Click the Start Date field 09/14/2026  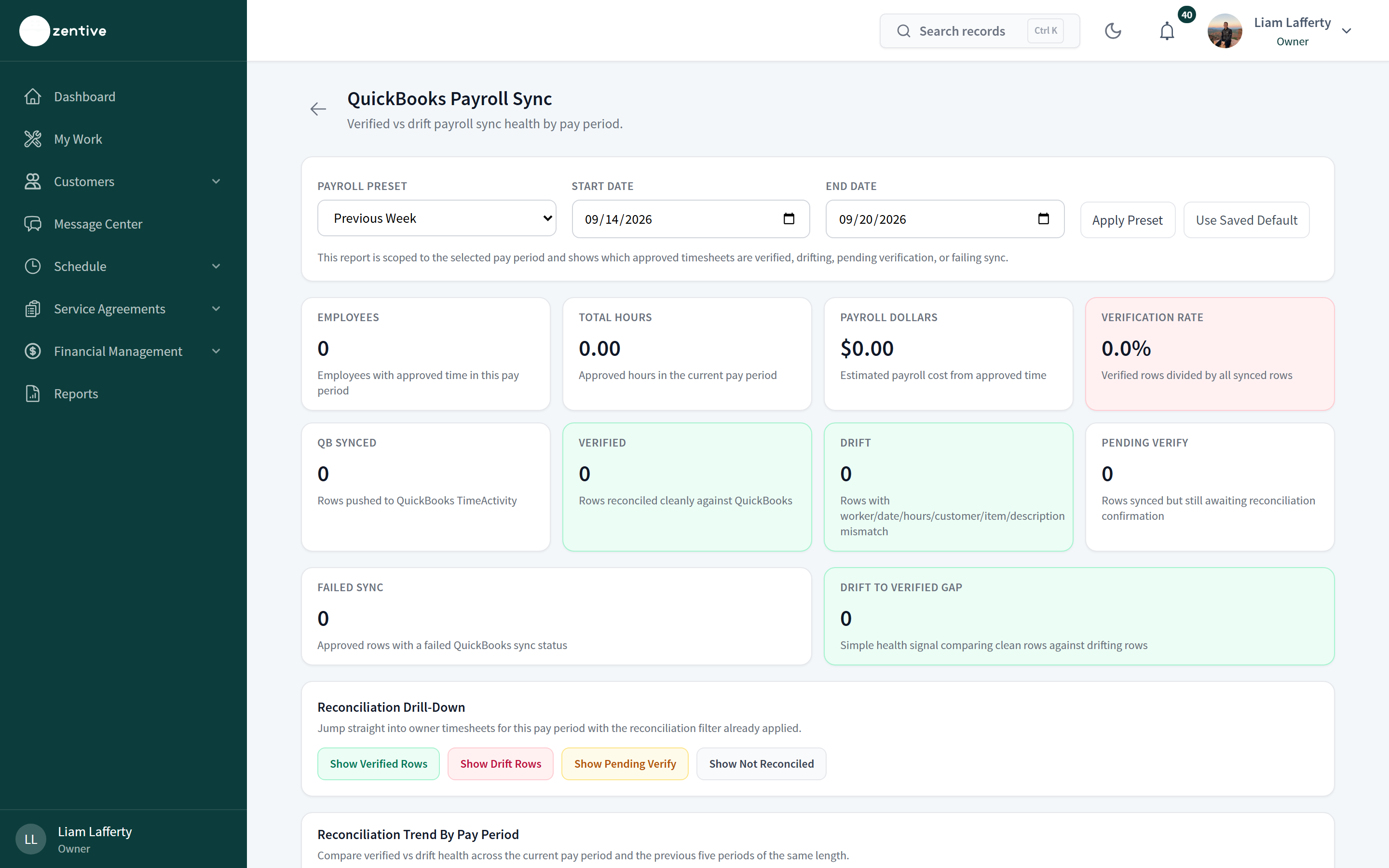point(691,219)
